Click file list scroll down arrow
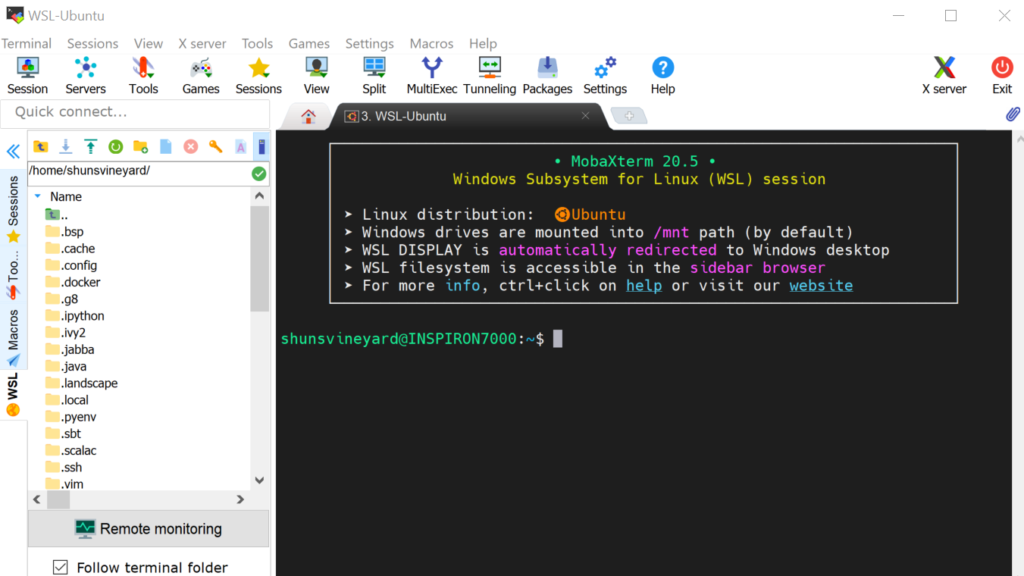The image size is (1024, 576). click(260, 480)
